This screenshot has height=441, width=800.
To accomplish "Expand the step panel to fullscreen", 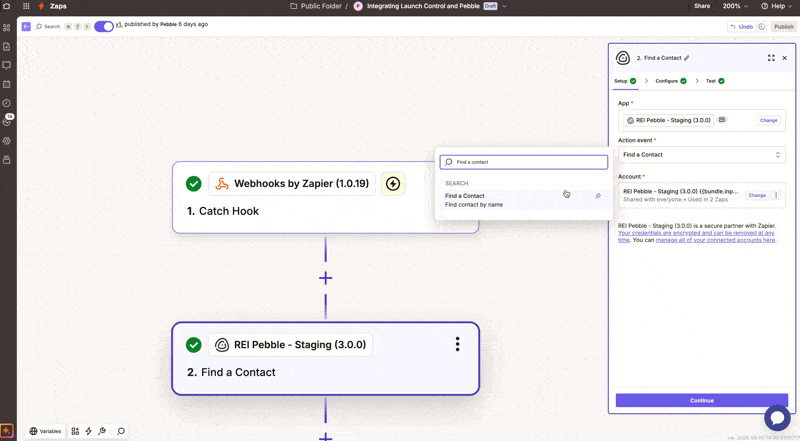I will click(771, 58).
